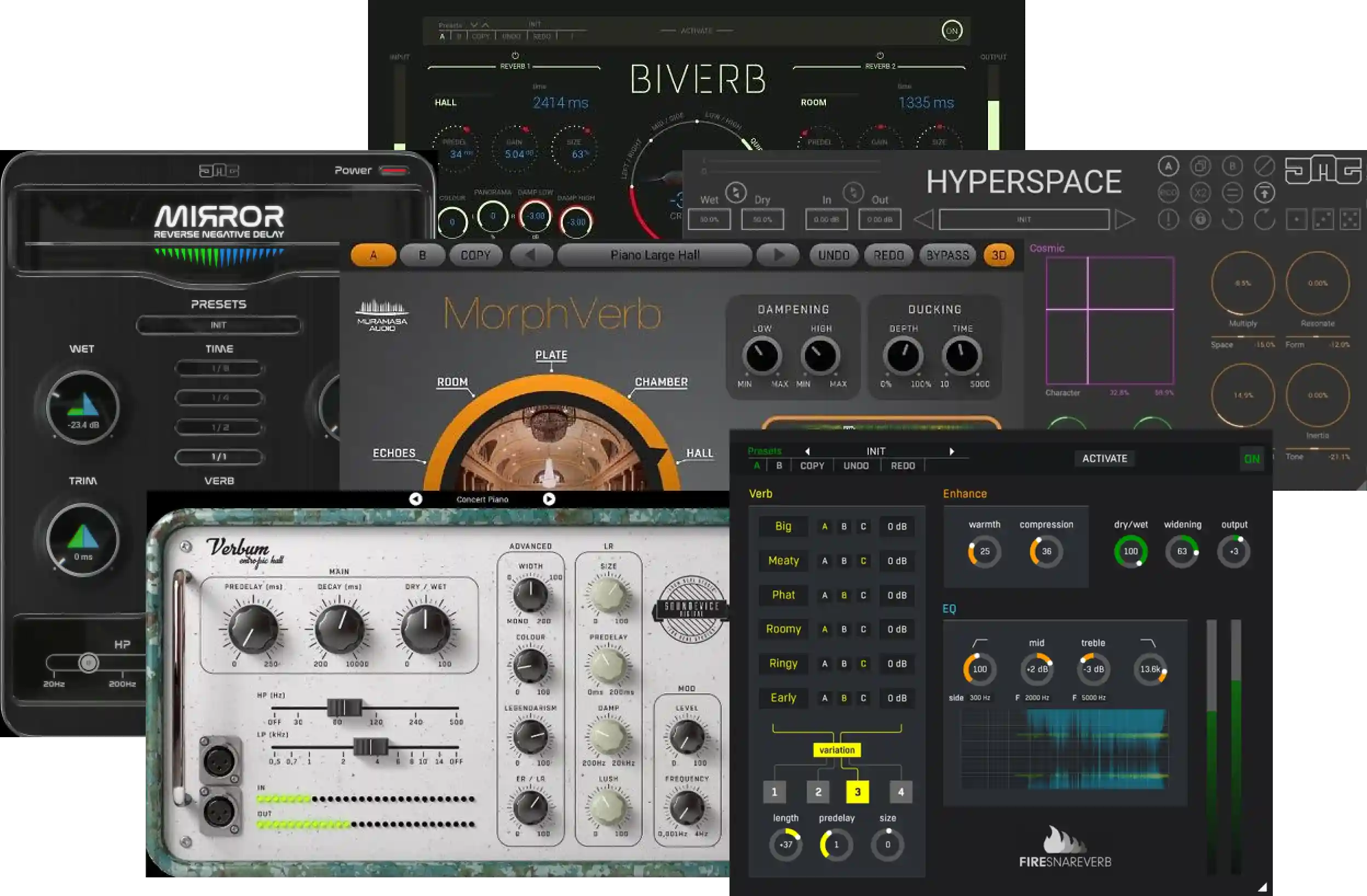Click the three-dot dice icon in Hyperspace
Screen dimensions: 1367x896
(1323, 220)
